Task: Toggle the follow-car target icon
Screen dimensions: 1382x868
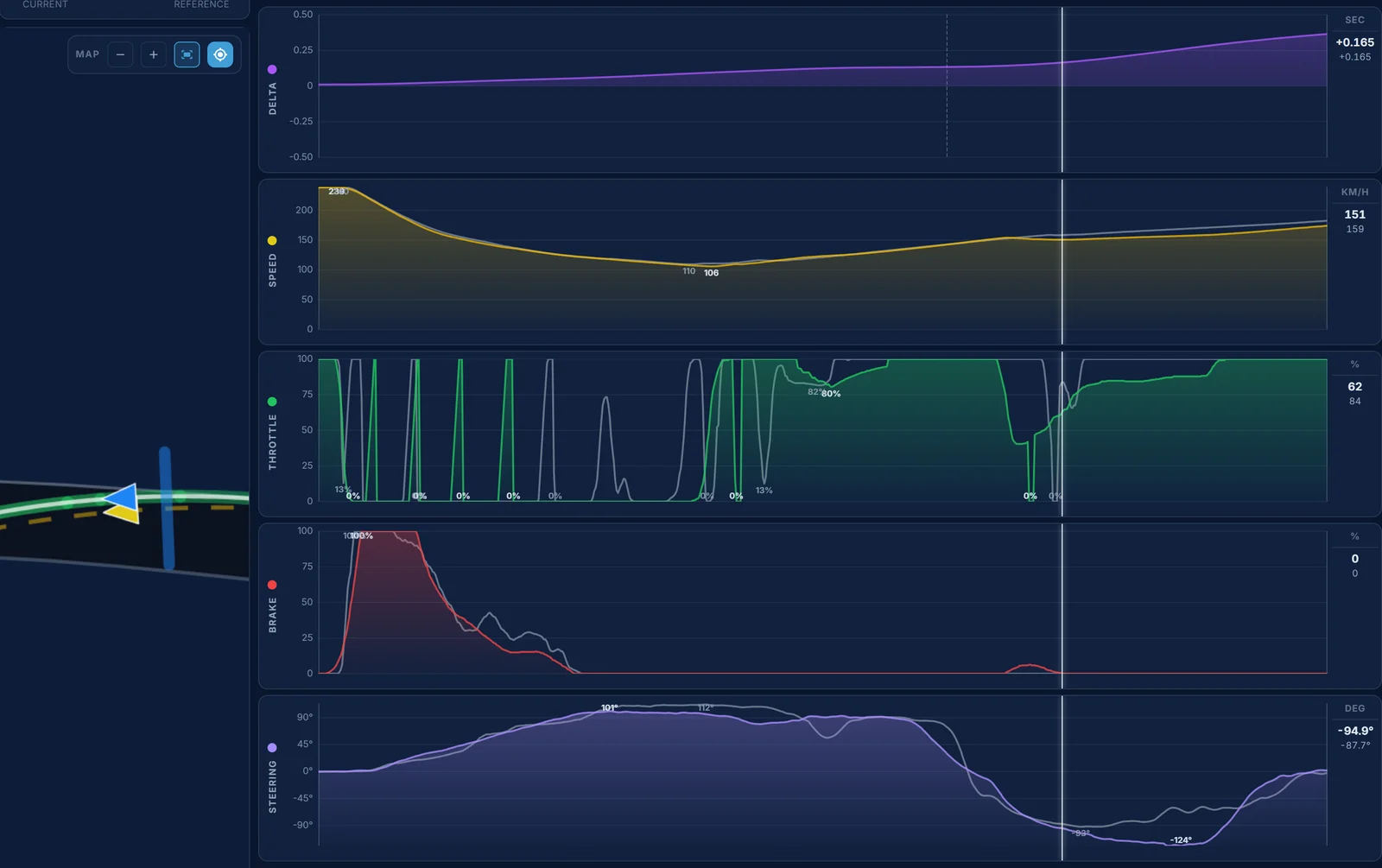Action: pos(220,54)
